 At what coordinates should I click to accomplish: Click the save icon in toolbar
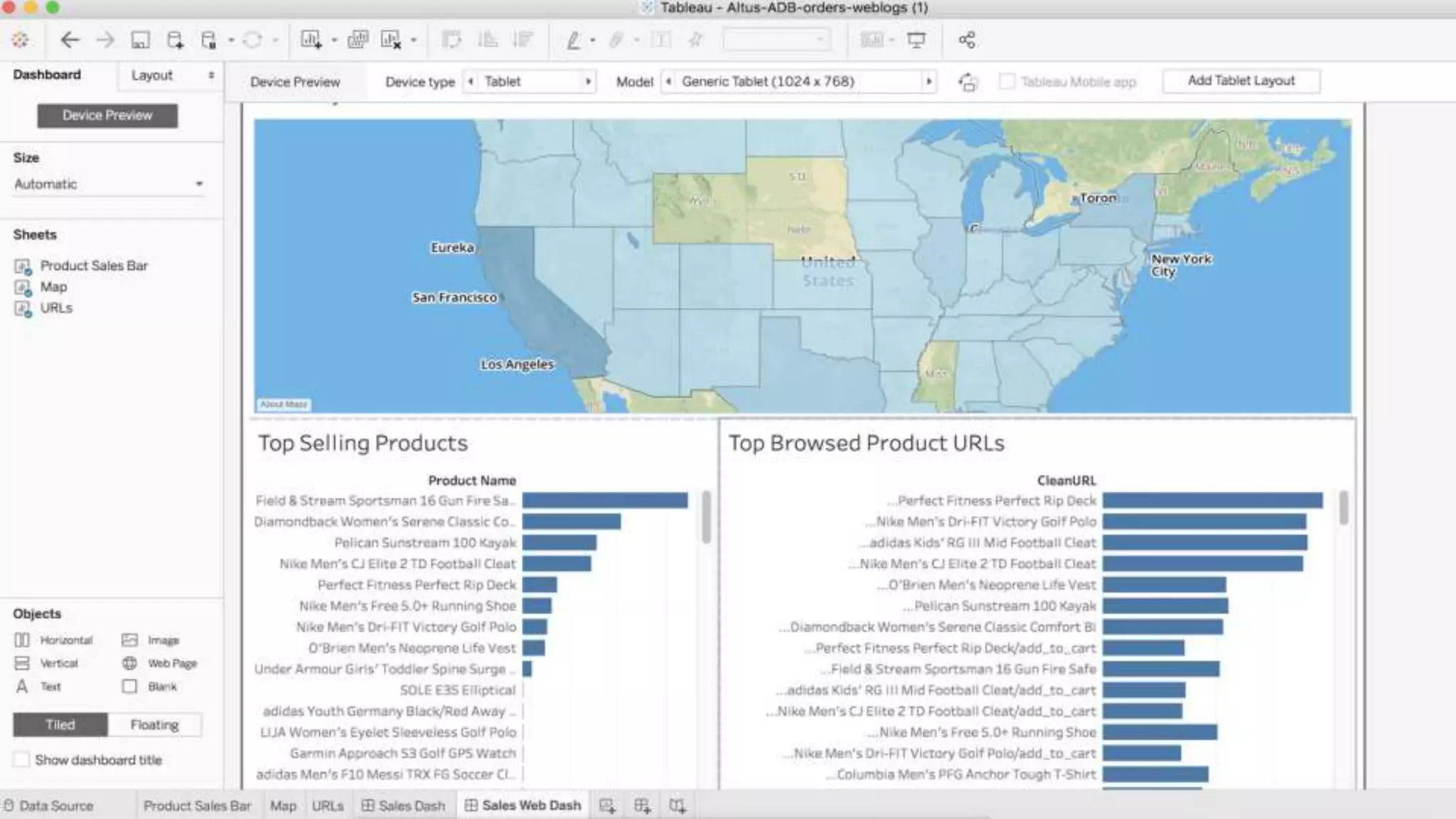[140, 41]
